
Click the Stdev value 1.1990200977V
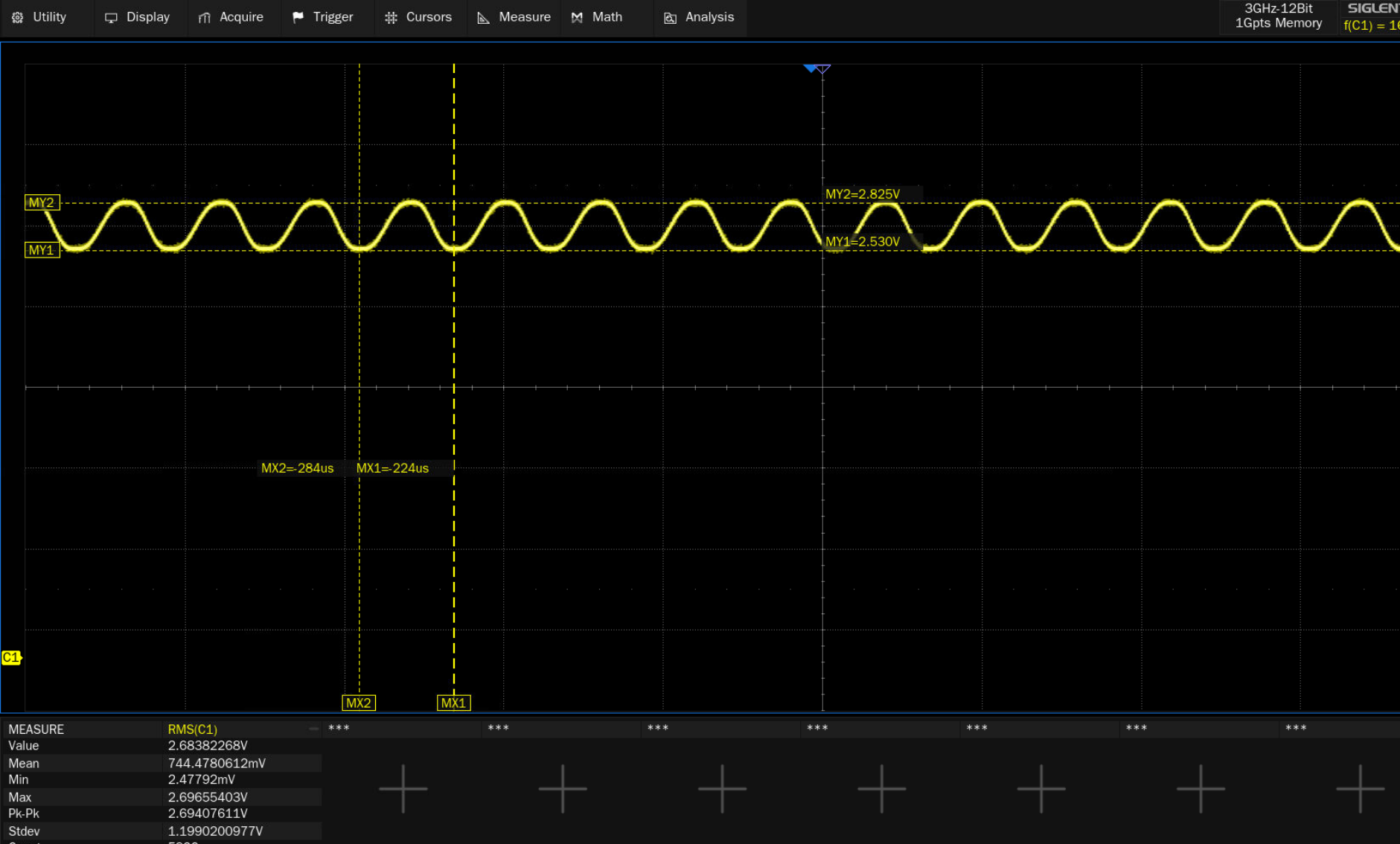(x=215, y=831)
